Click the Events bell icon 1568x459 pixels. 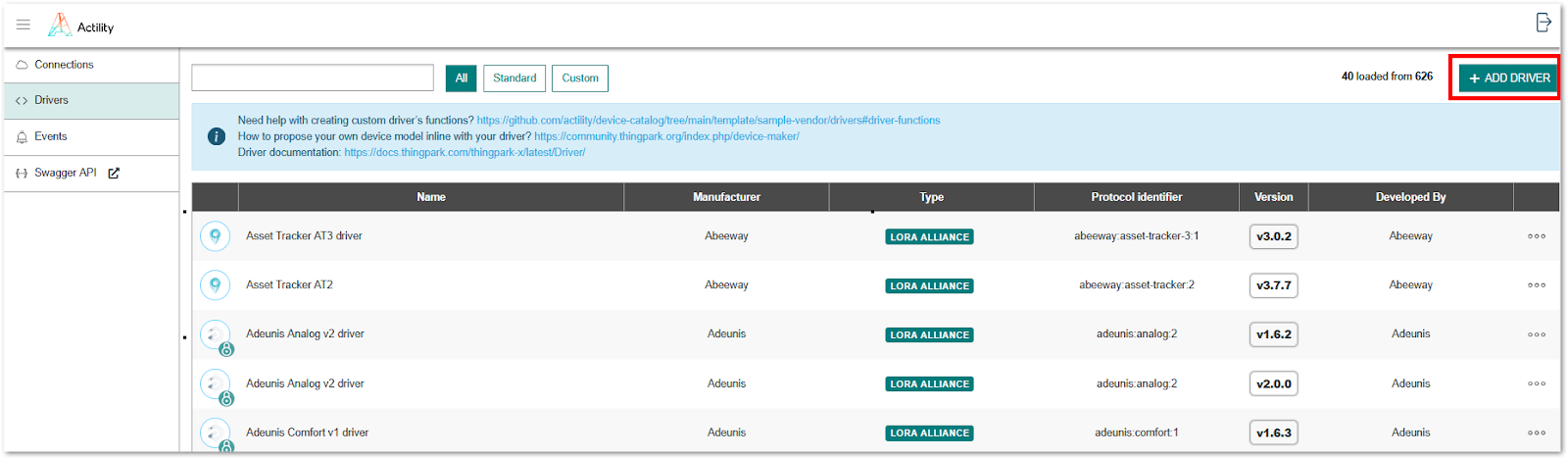point(22,137)
